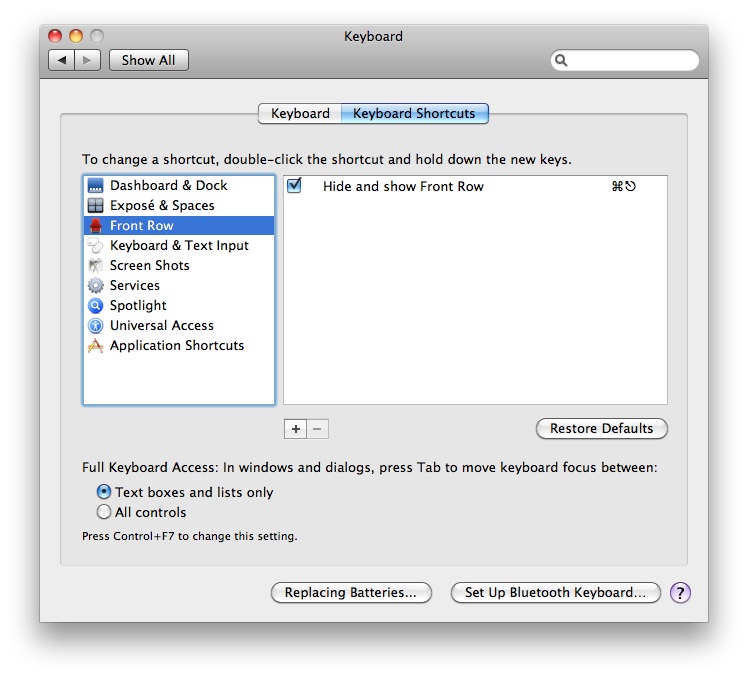This screenshot has height=677, width=748.
Task: Remove shortcut with the minus button
Action: (x=317, y=429)
